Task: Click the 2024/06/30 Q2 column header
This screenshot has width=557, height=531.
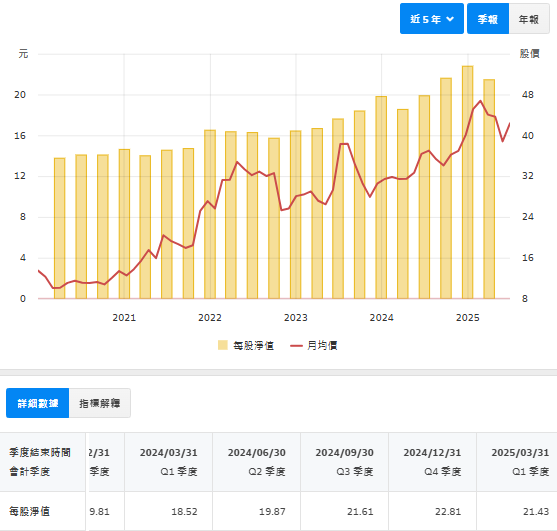Action: pos(256,462)
